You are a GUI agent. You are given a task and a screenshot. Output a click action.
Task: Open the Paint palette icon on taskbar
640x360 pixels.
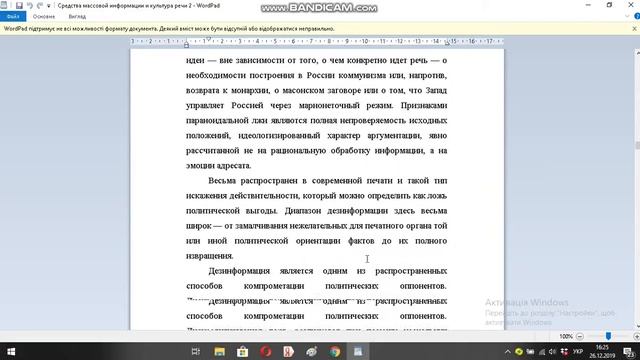pyautogui.click(x=312, y=351)
